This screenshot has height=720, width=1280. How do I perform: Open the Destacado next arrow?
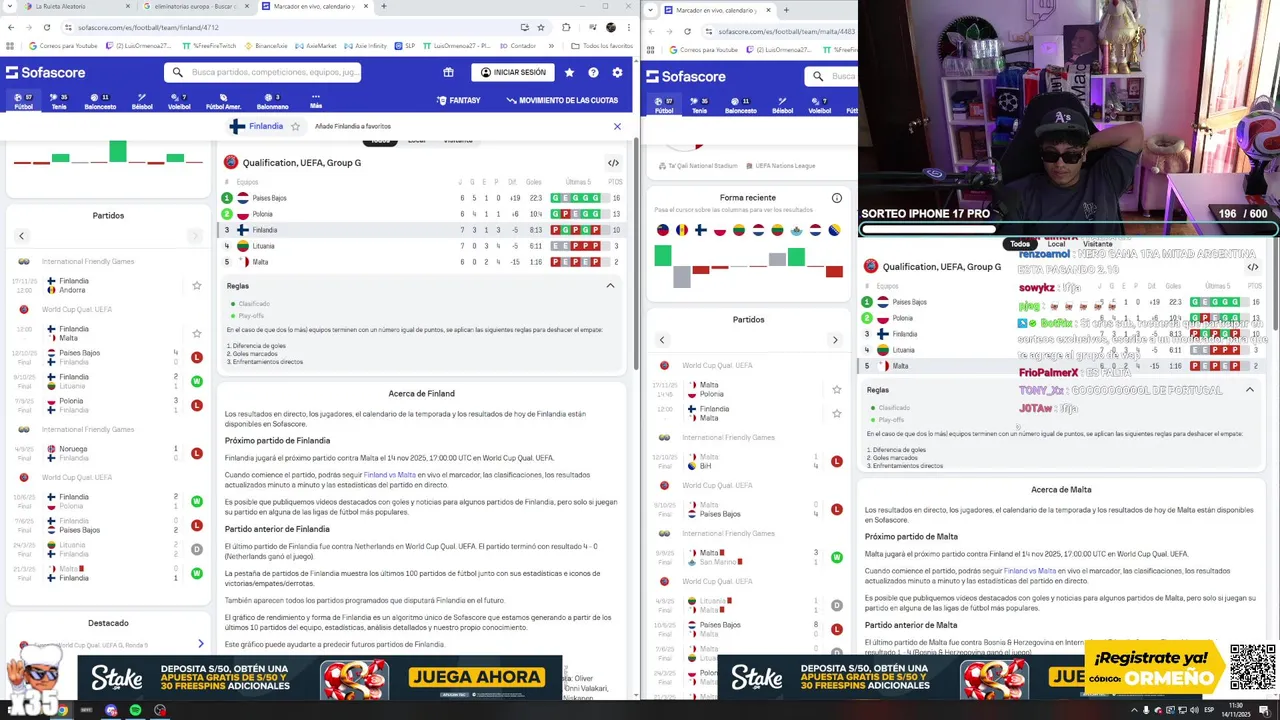(200, 644)
